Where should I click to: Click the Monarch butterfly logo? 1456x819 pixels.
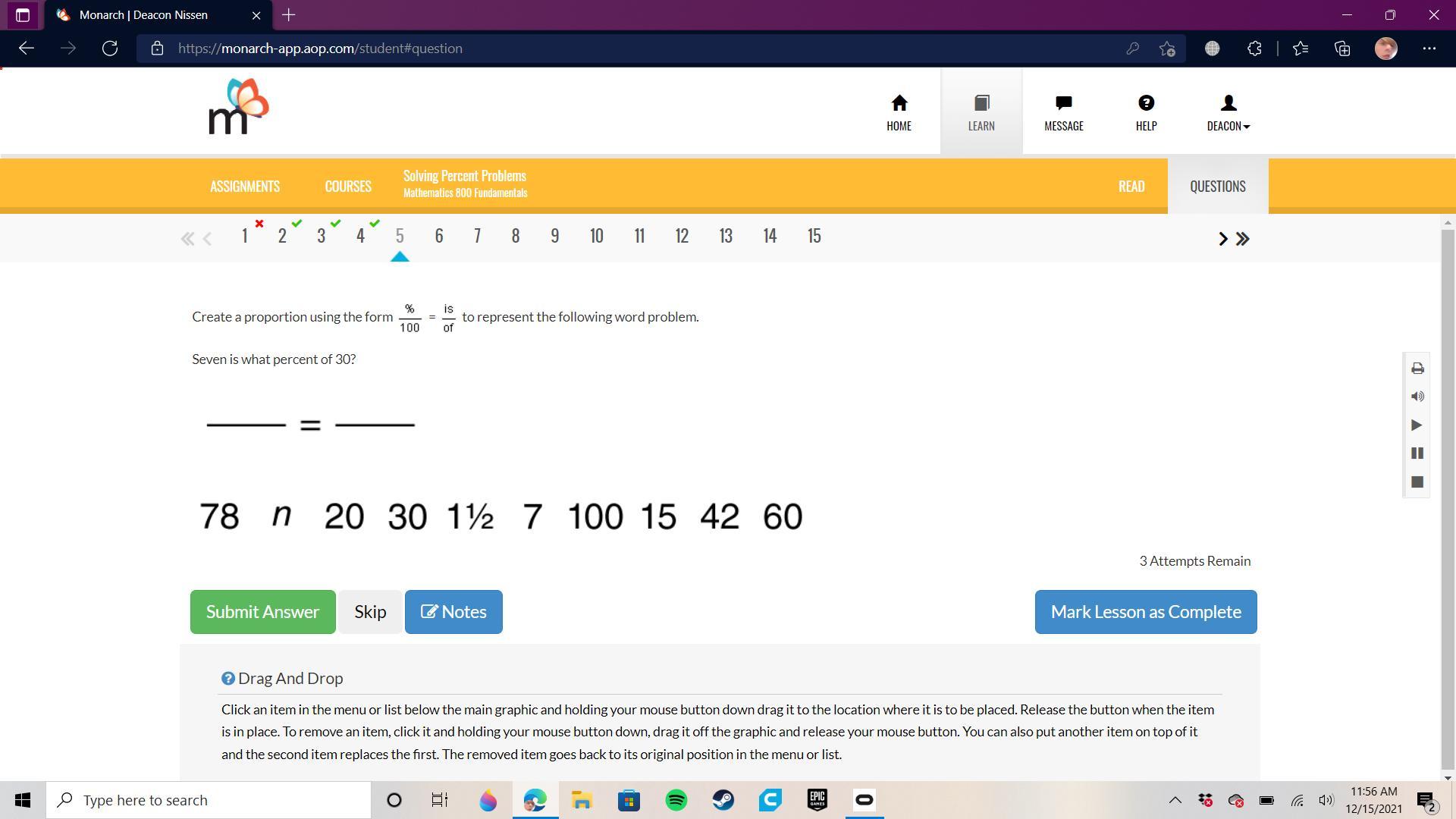point(238,107)
